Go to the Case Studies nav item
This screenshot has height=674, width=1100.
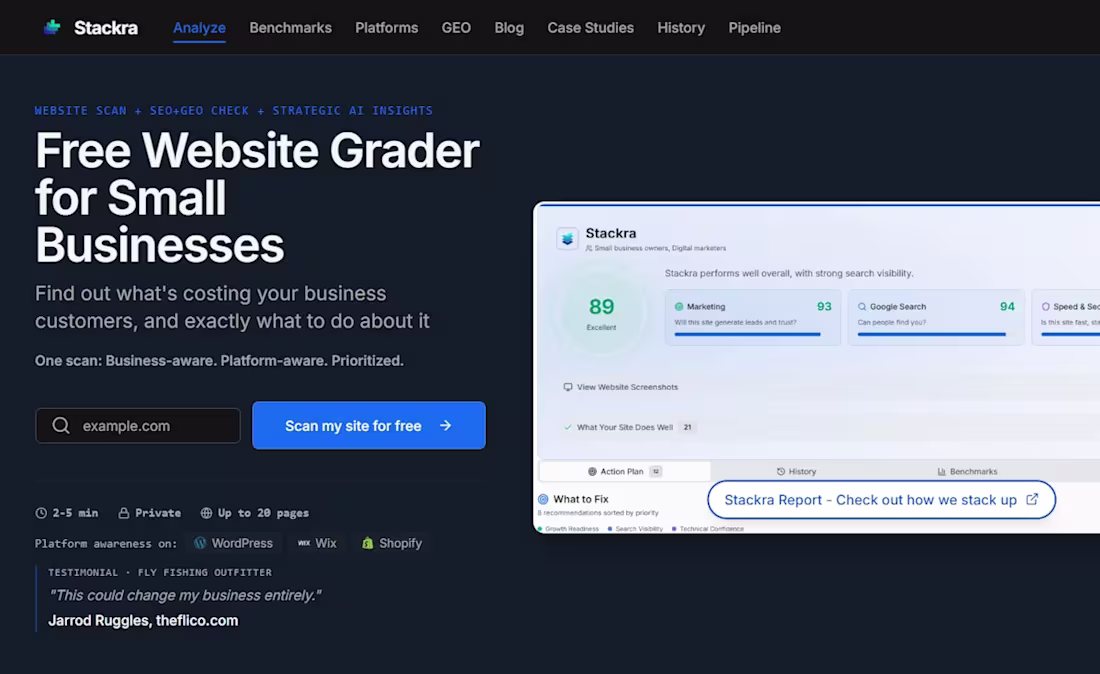coord(591,28)
